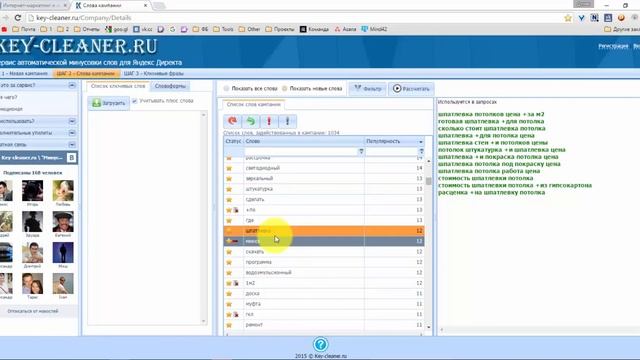Select the Показать все слова radio button

click(227, 89)
